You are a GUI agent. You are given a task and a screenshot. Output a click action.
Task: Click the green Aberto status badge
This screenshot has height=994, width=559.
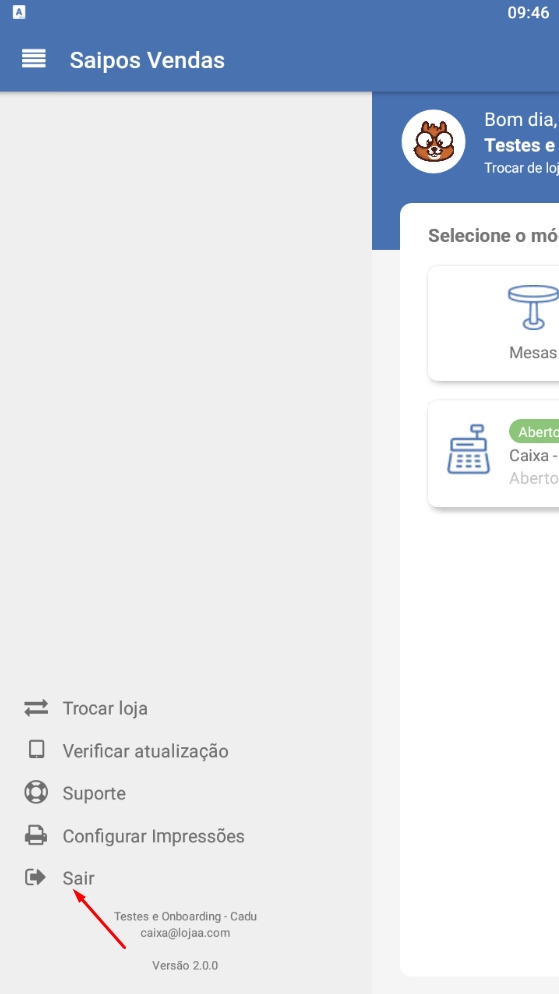coord(534,432)
